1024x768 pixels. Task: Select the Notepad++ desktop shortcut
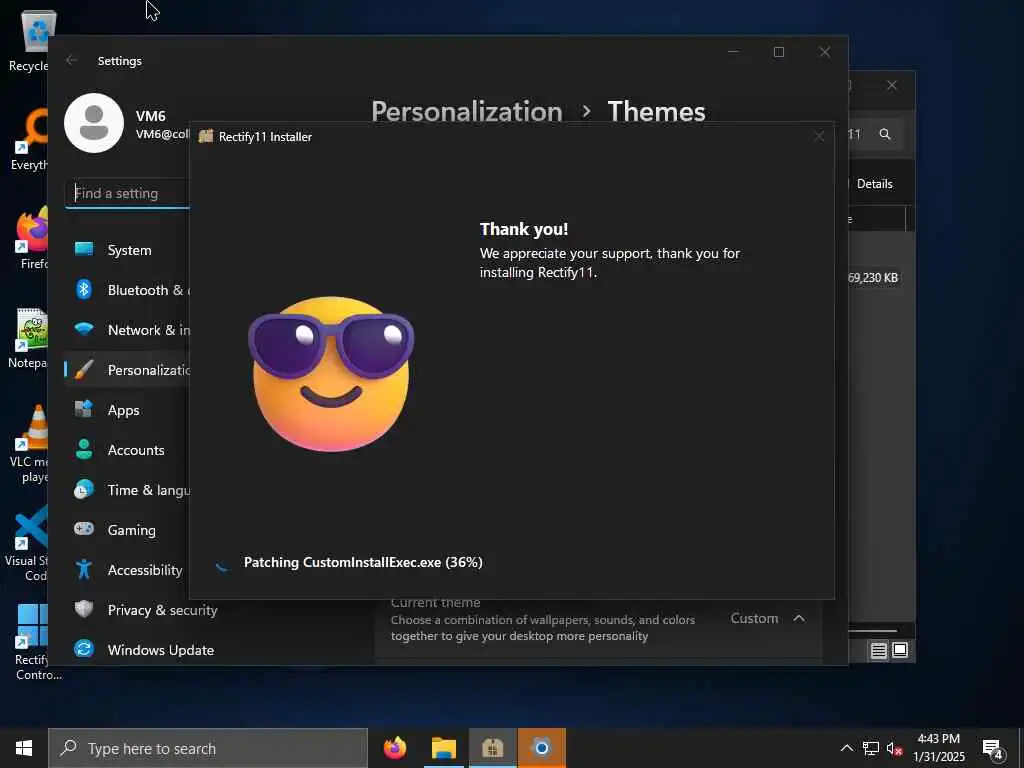(x=29, y=338)
